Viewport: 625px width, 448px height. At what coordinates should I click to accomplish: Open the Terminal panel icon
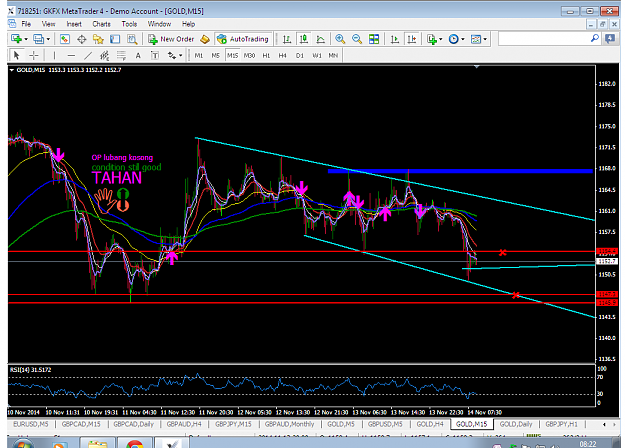pyautogui.click(x=115, y=39)
